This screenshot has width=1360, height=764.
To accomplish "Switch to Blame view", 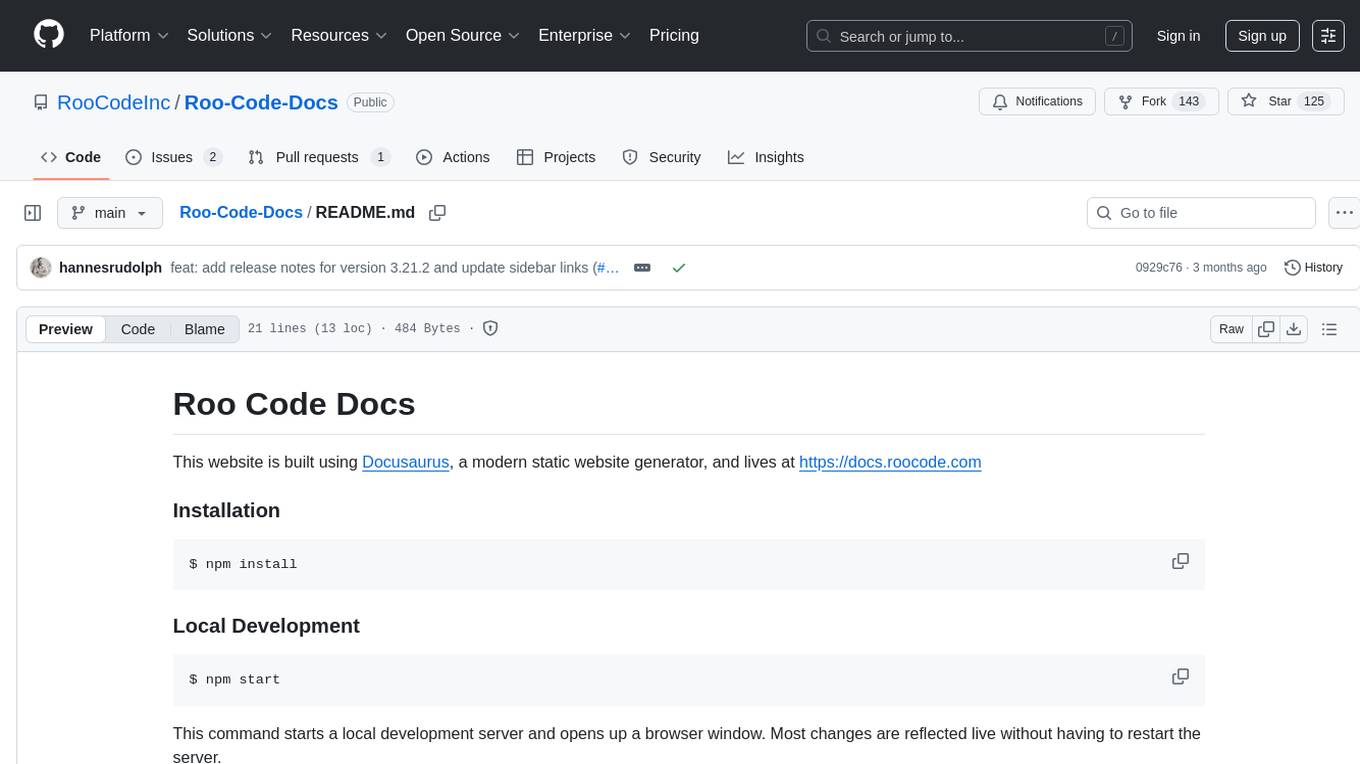I will coord(204,329).
